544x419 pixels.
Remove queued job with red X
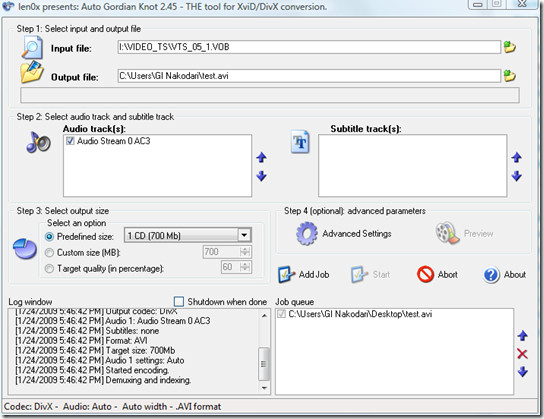[522, 354]
